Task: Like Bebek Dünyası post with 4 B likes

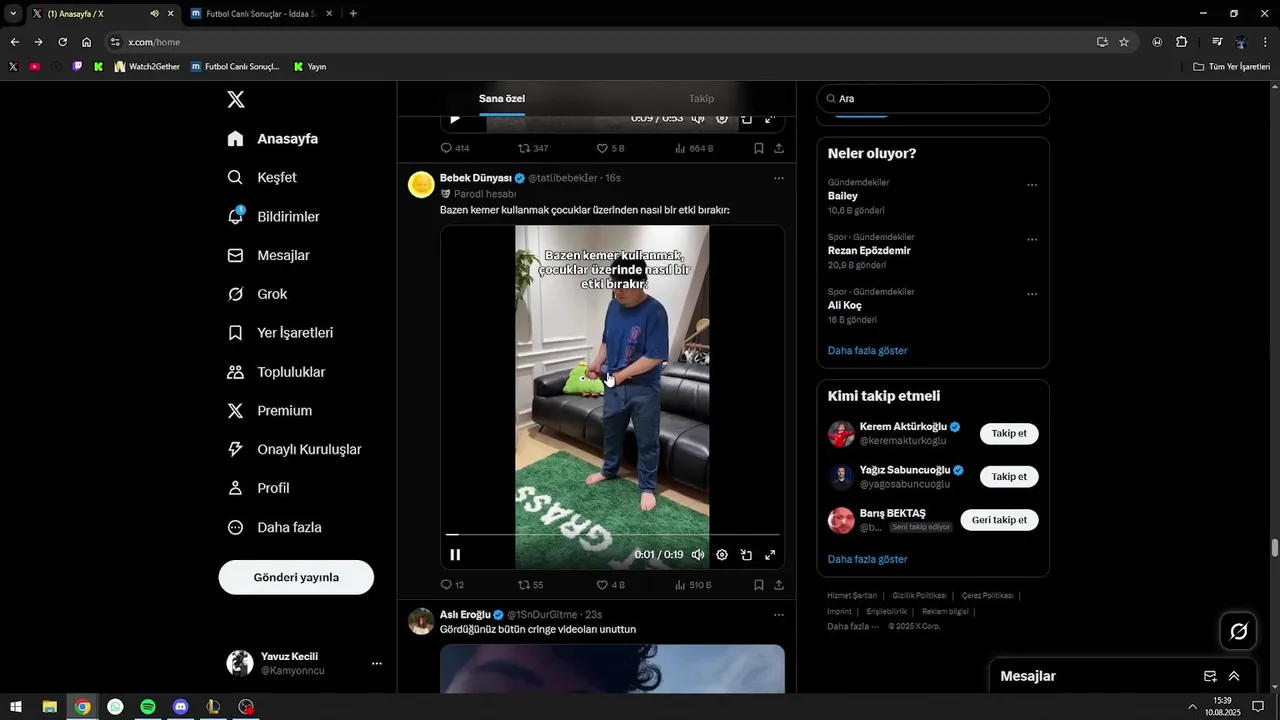Action: coord(610,585)
